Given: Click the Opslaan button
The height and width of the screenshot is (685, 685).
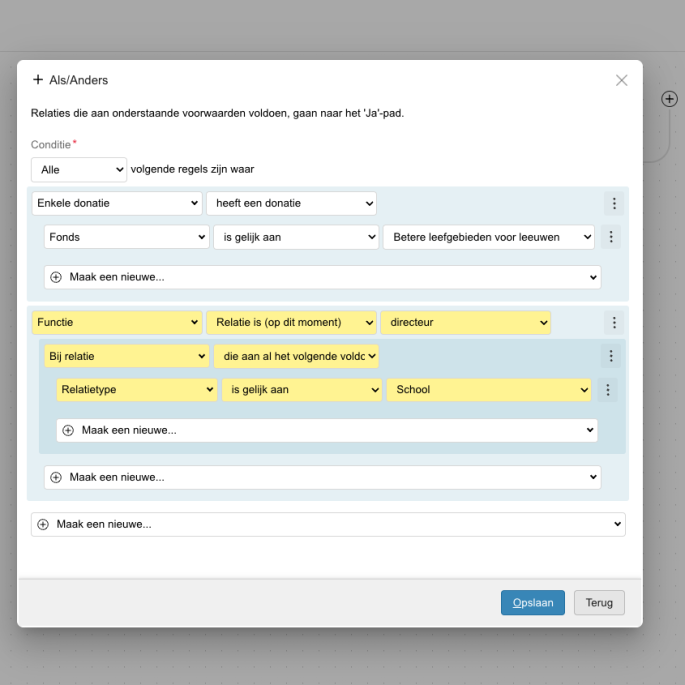Looking at the screenshot, I should [x=533, y=602].
